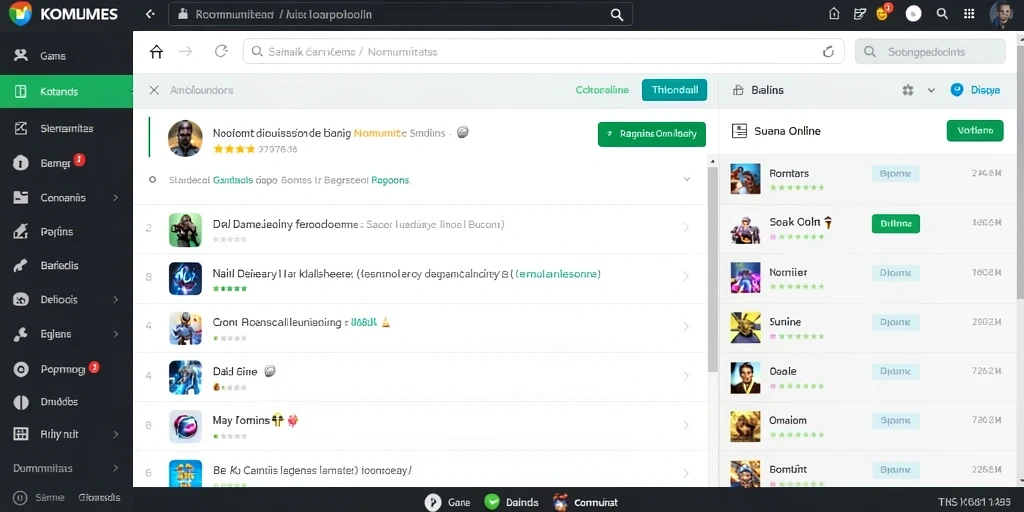This screenshot has width=1024, height=512.
Task: Click the top right search icon
Action: [x=942, y=14]
